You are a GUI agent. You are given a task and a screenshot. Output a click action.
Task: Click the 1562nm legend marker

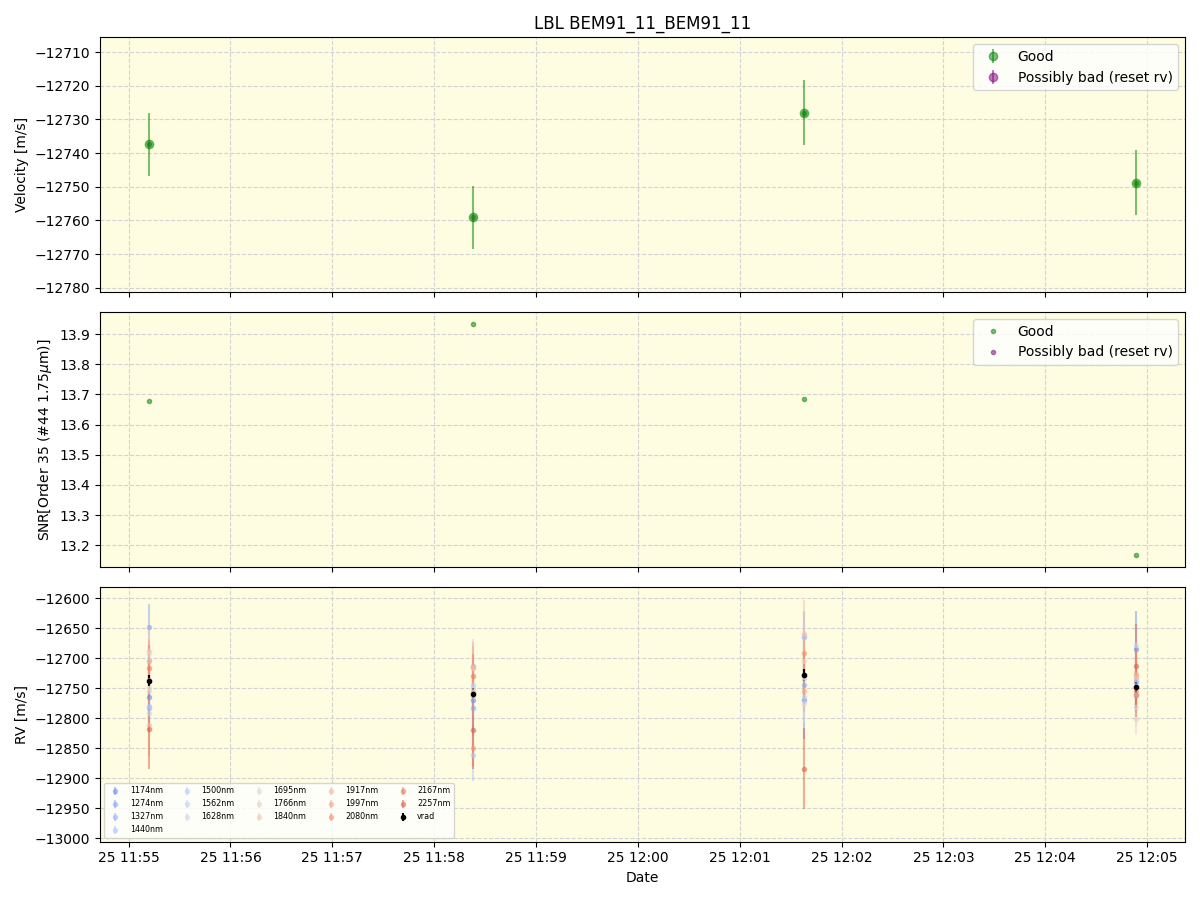[187, 804]
